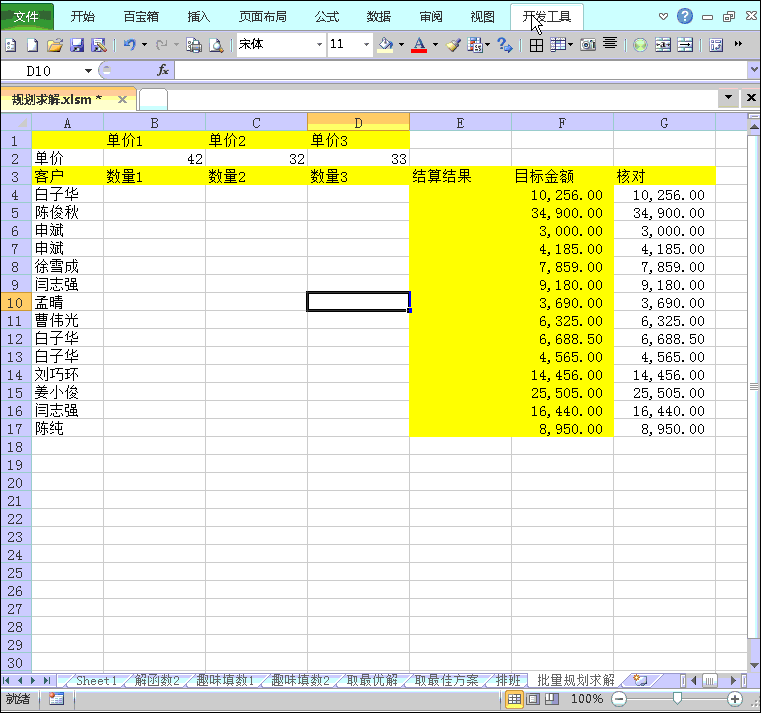Viewport: 761px width, 713px height.
Task: Open the Sheet1 worksheet tab
Action: point(96,680)
